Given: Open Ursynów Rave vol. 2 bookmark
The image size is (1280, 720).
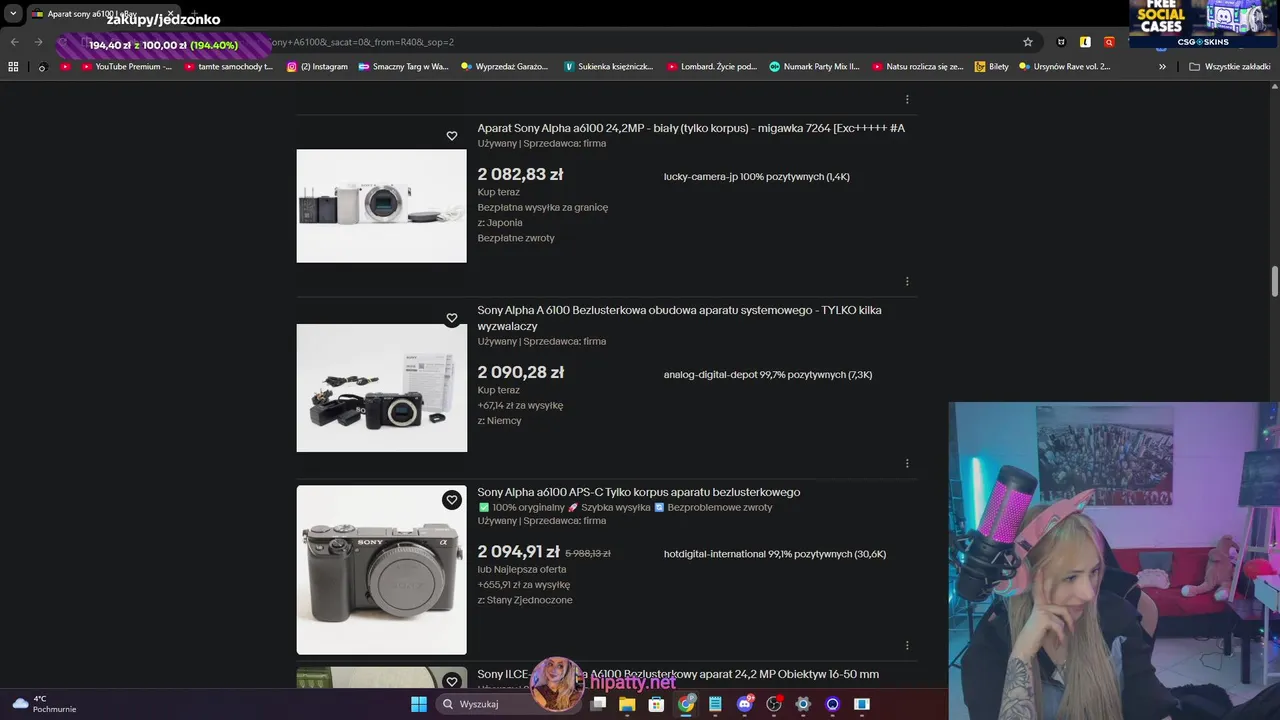Looking at the screenshot, I should [1064, 67].
